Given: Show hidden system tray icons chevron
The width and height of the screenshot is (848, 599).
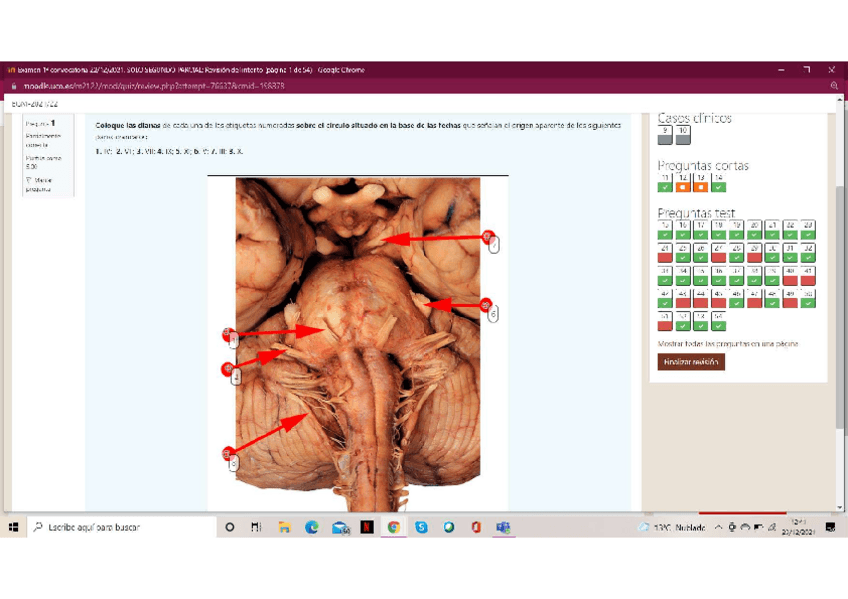Looking at the screenshot, I should pos(718,527).
